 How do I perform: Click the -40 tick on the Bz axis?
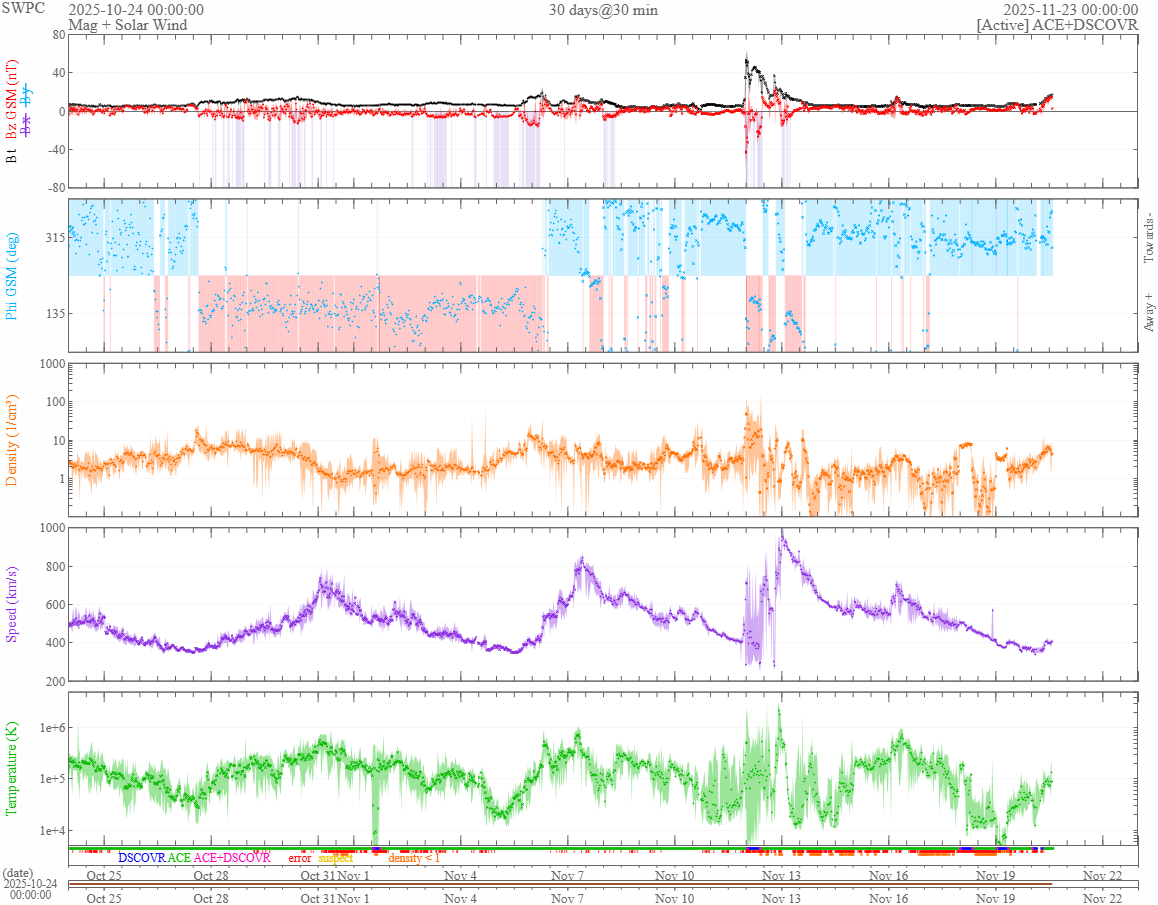coord(56,149)
